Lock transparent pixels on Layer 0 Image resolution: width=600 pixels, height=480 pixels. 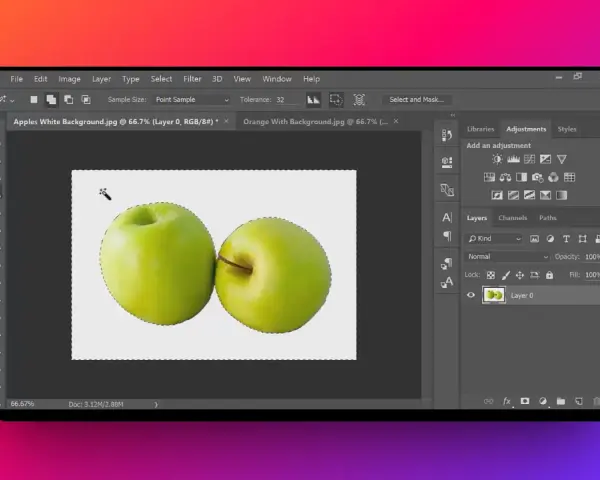[x=491, y=275]
